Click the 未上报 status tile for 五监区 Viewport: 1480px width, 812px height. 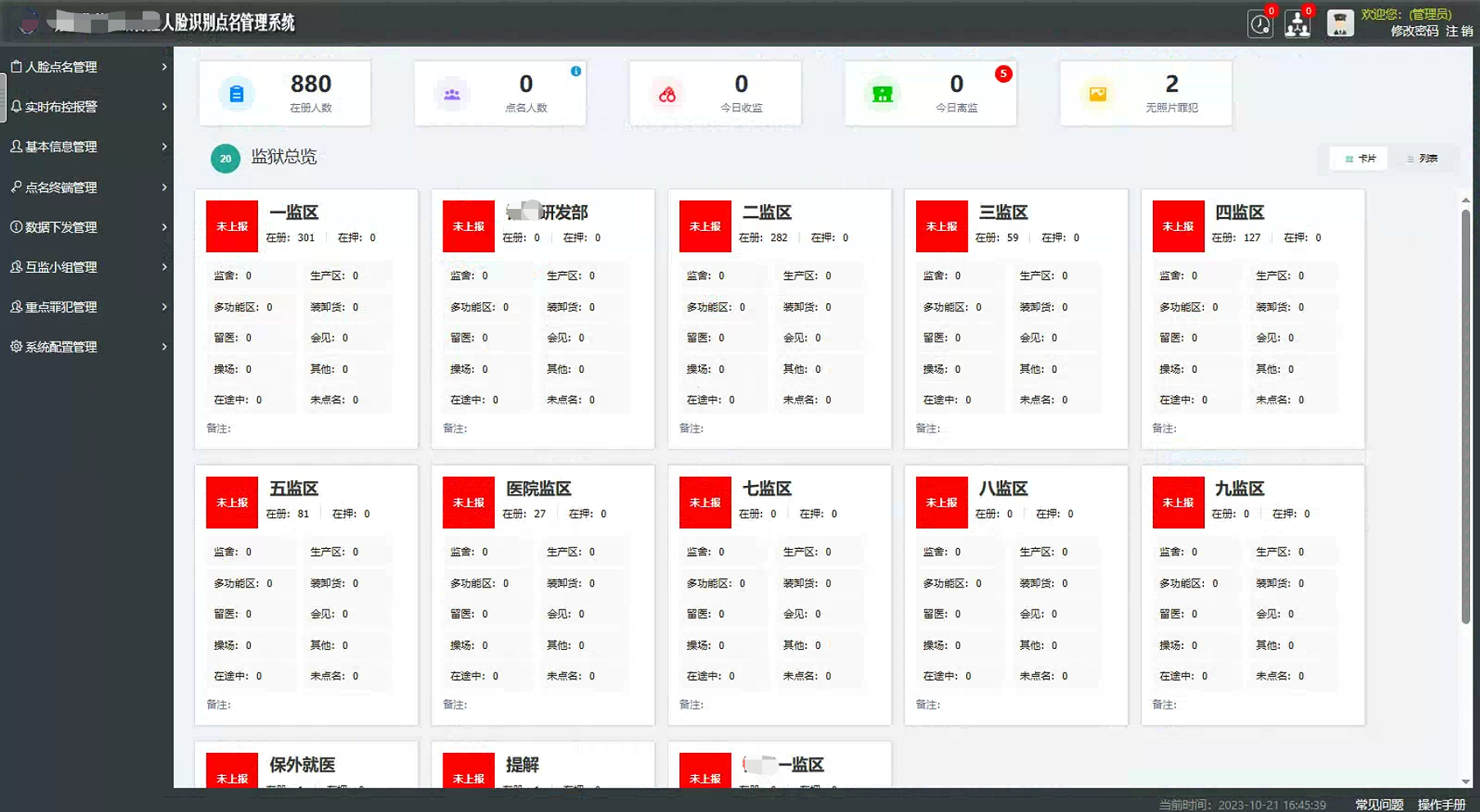232,502
